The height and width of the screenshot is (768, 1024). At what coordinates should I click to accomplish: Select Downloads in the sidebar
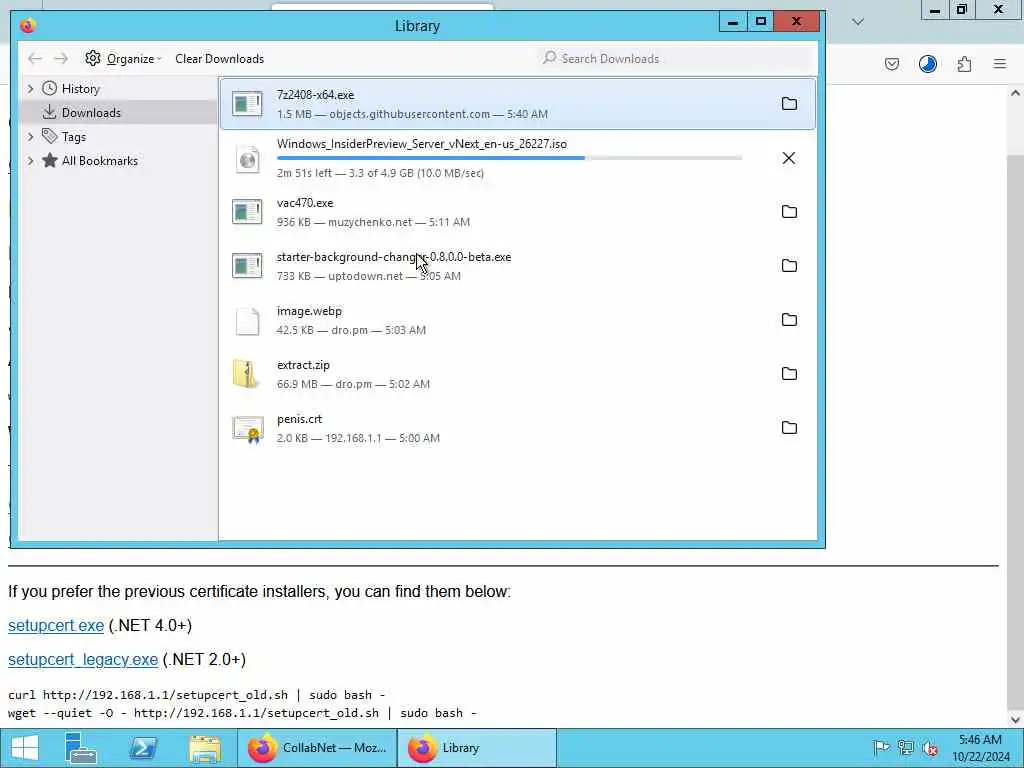[x=91, y=113]
